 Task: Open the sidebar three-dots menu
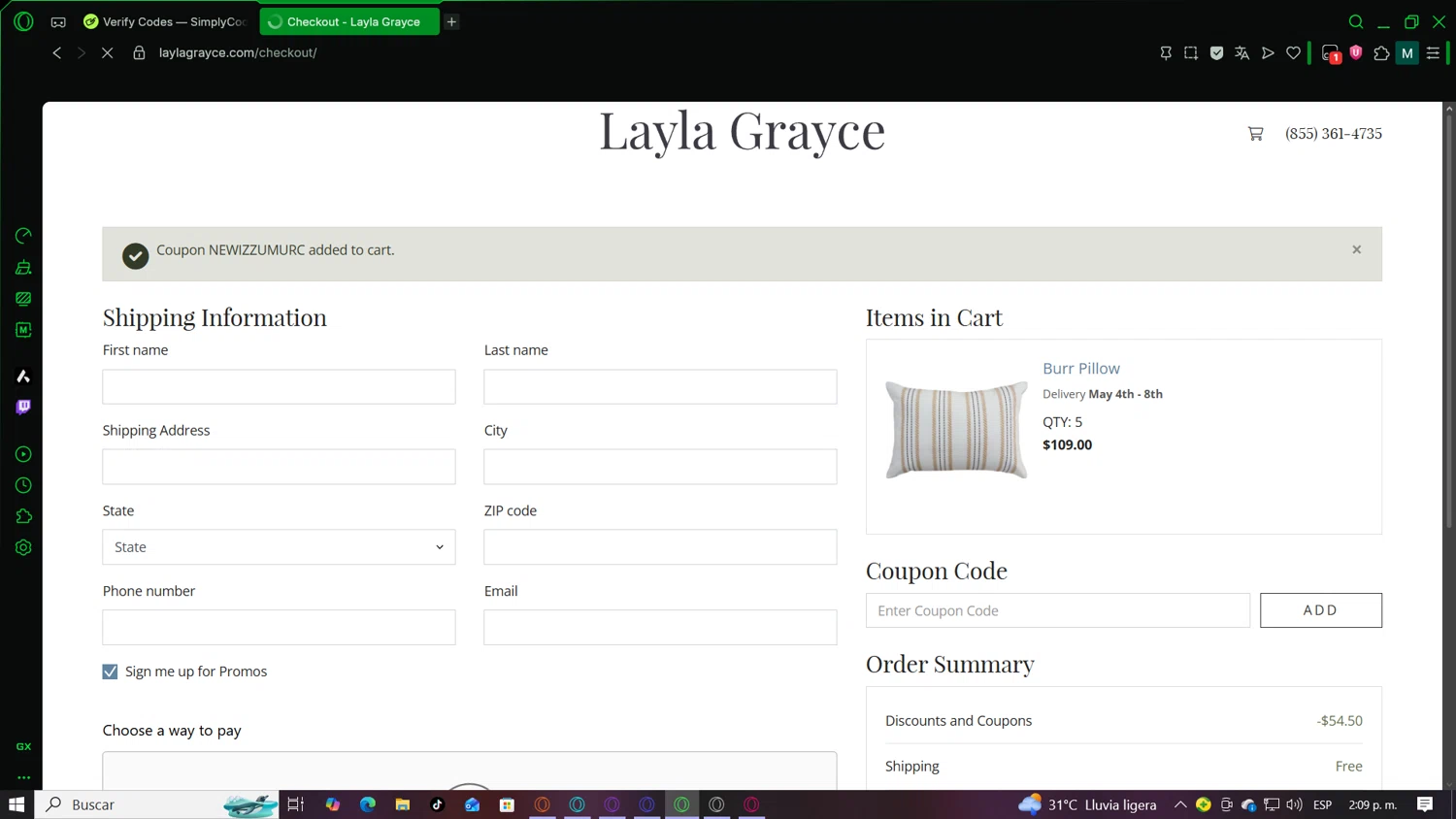pos(23,777)
